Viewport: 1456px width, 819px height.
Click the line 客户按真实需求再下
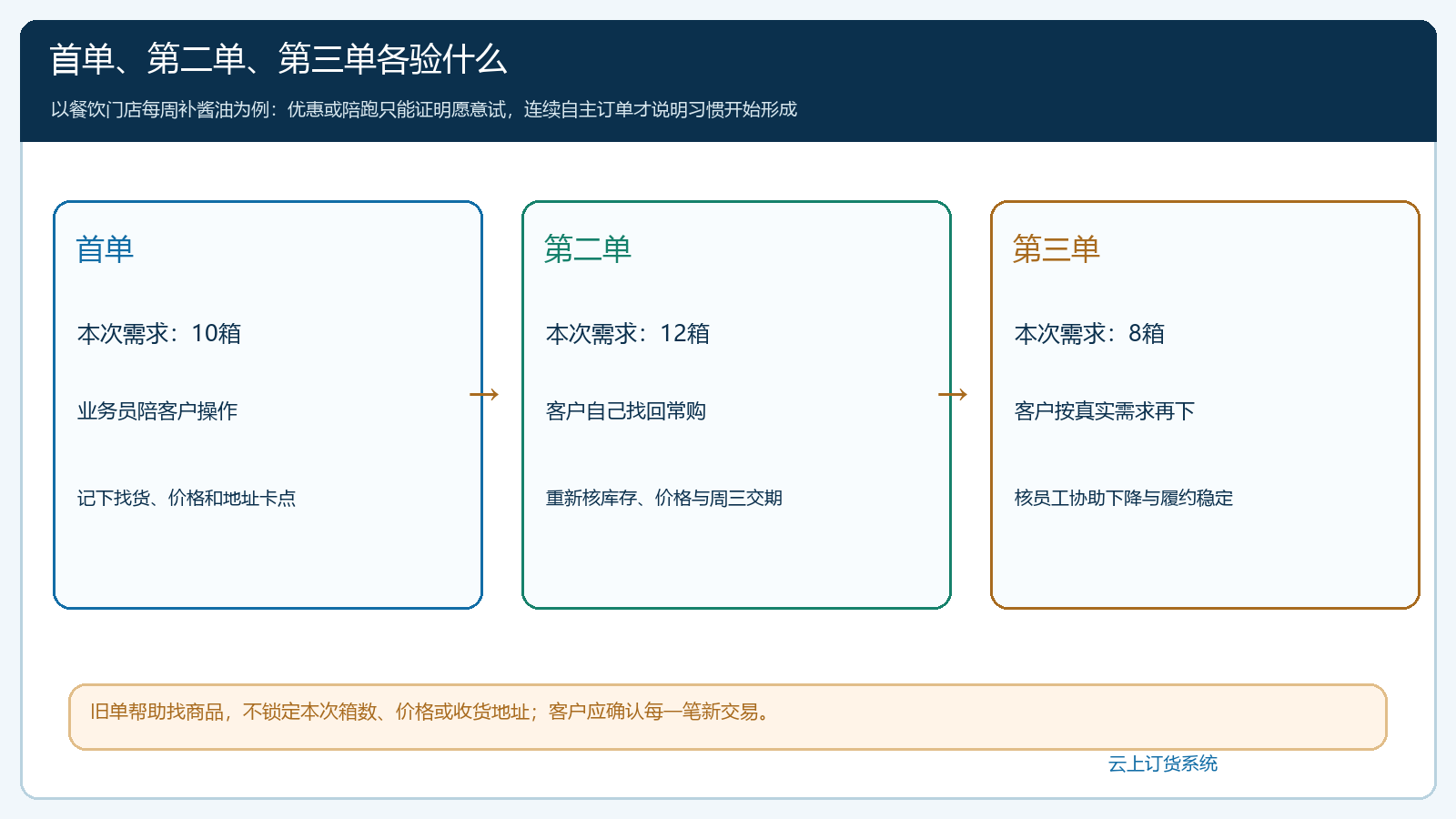(x=1105, y=411)
